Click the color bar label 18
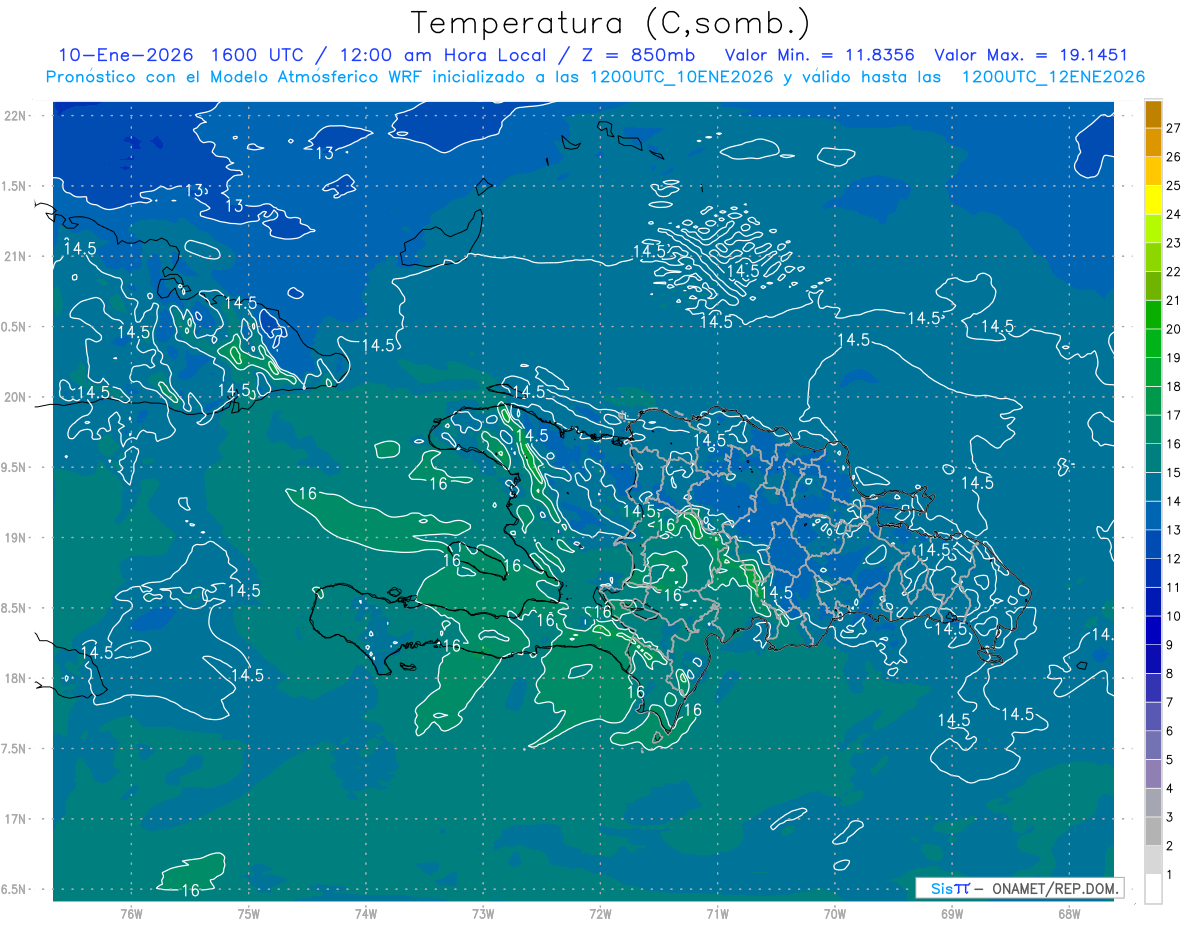1200x927 pixels. pos(1173,386)
